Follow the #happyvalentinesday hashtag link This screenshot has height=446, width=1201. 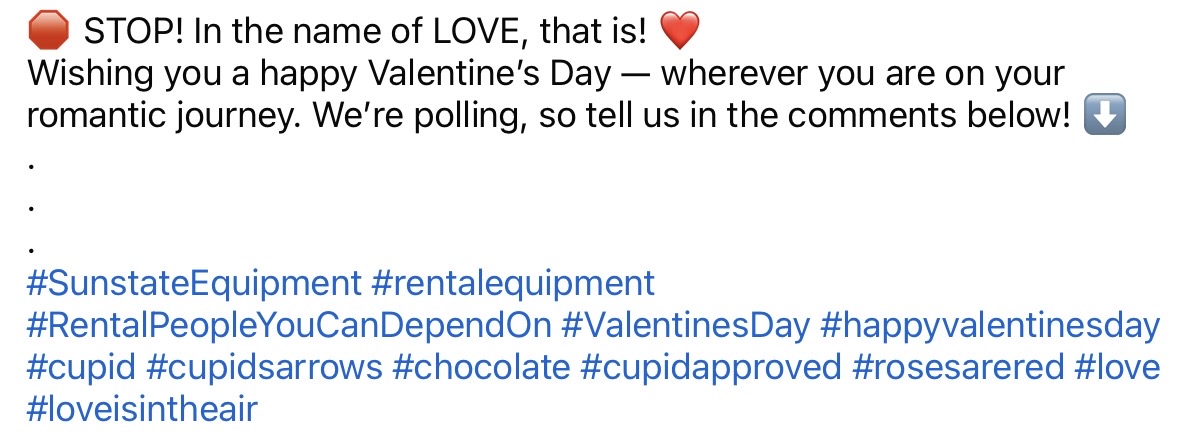click(x=990, y=326)
